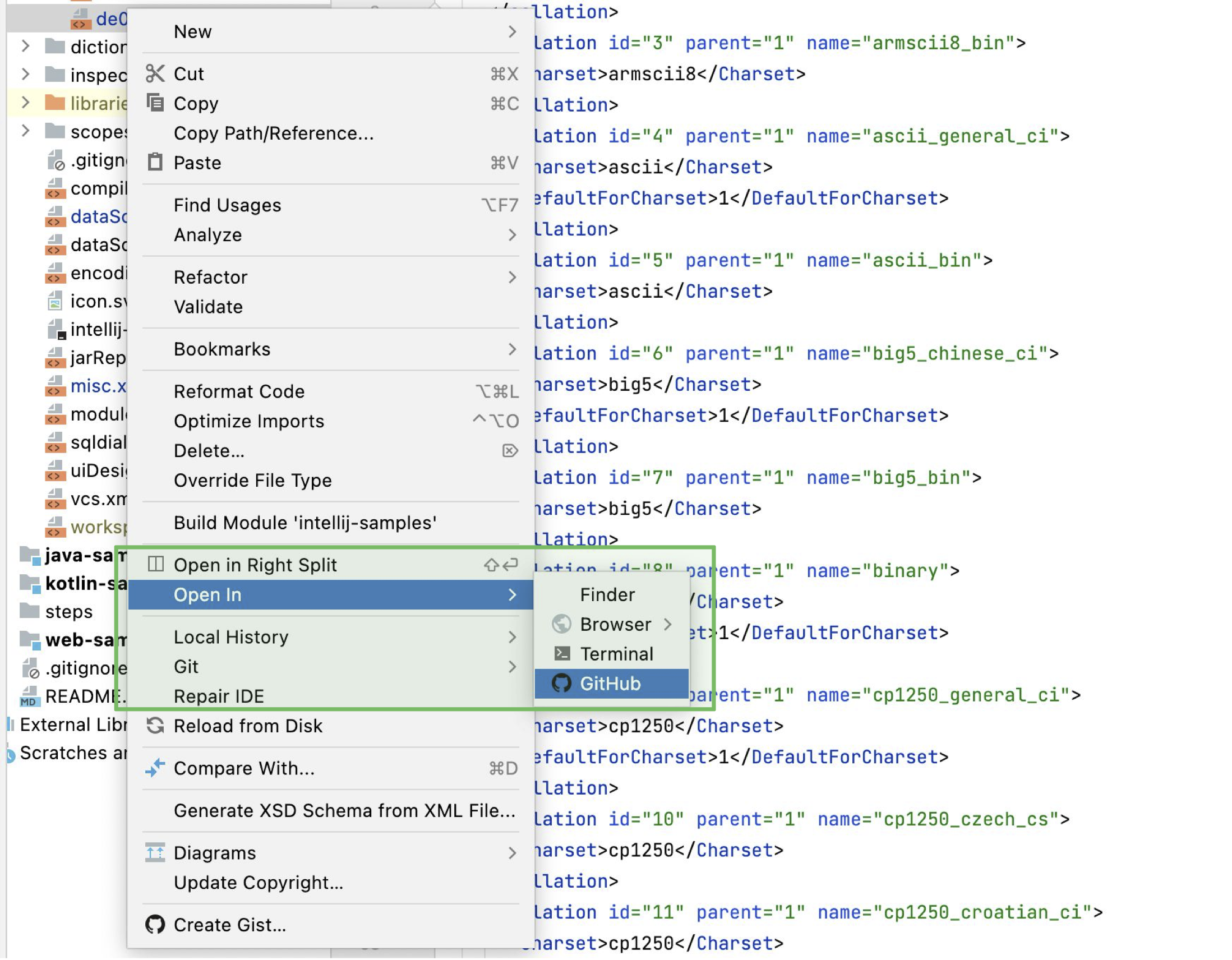
Task: Click the Copy icon in context menu
Action: [155, 103]
